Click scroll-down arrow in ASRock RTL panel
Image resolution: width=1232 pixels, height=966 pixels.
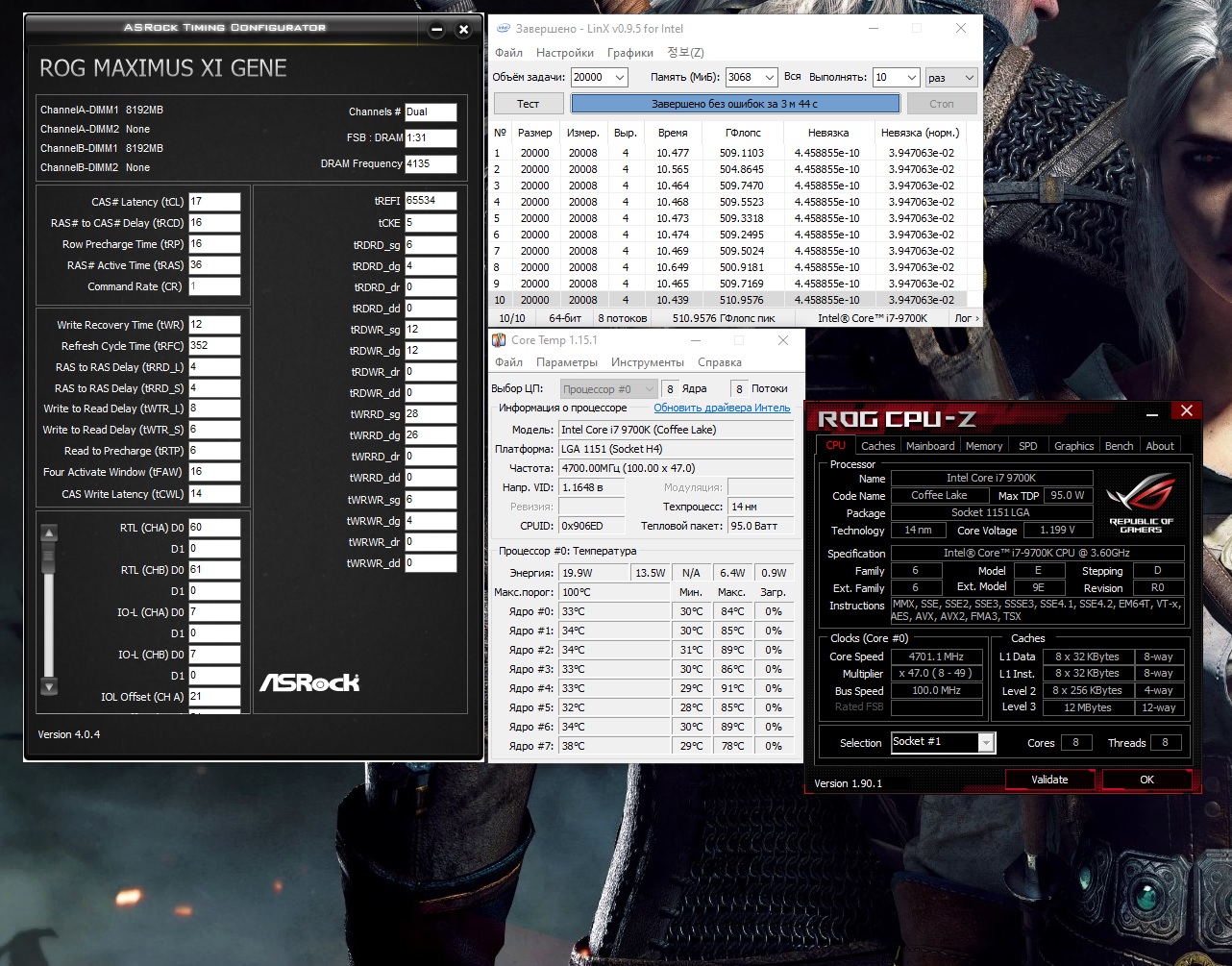[x=50, y=686]
